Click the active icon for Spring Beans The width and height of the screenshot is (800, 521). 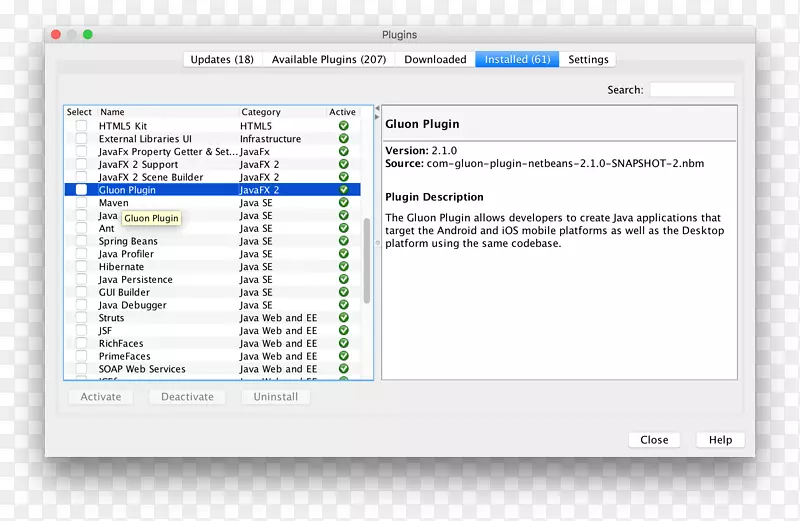pyautogui.click(x=343, y=241)
